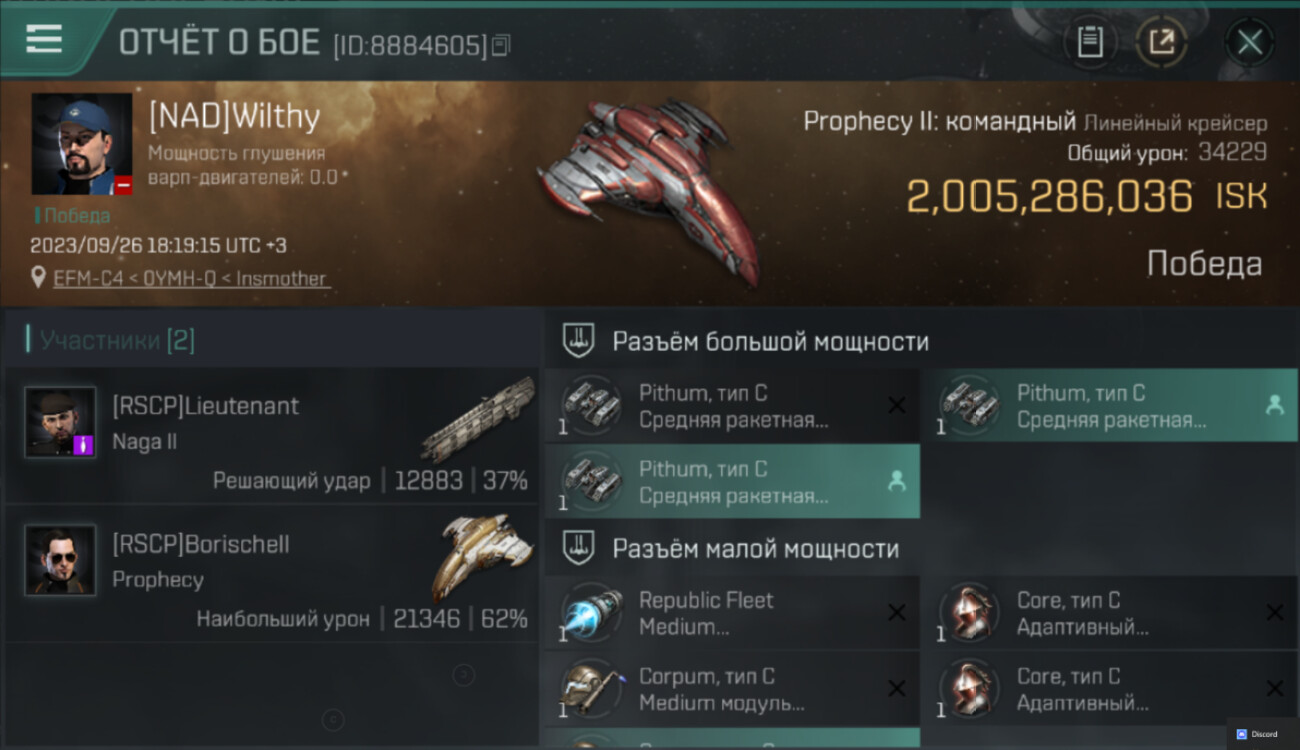This screenshot has height=750, width=1300.
Task: Open the clipboard report icon
Action: click(x=1090, y=42)
